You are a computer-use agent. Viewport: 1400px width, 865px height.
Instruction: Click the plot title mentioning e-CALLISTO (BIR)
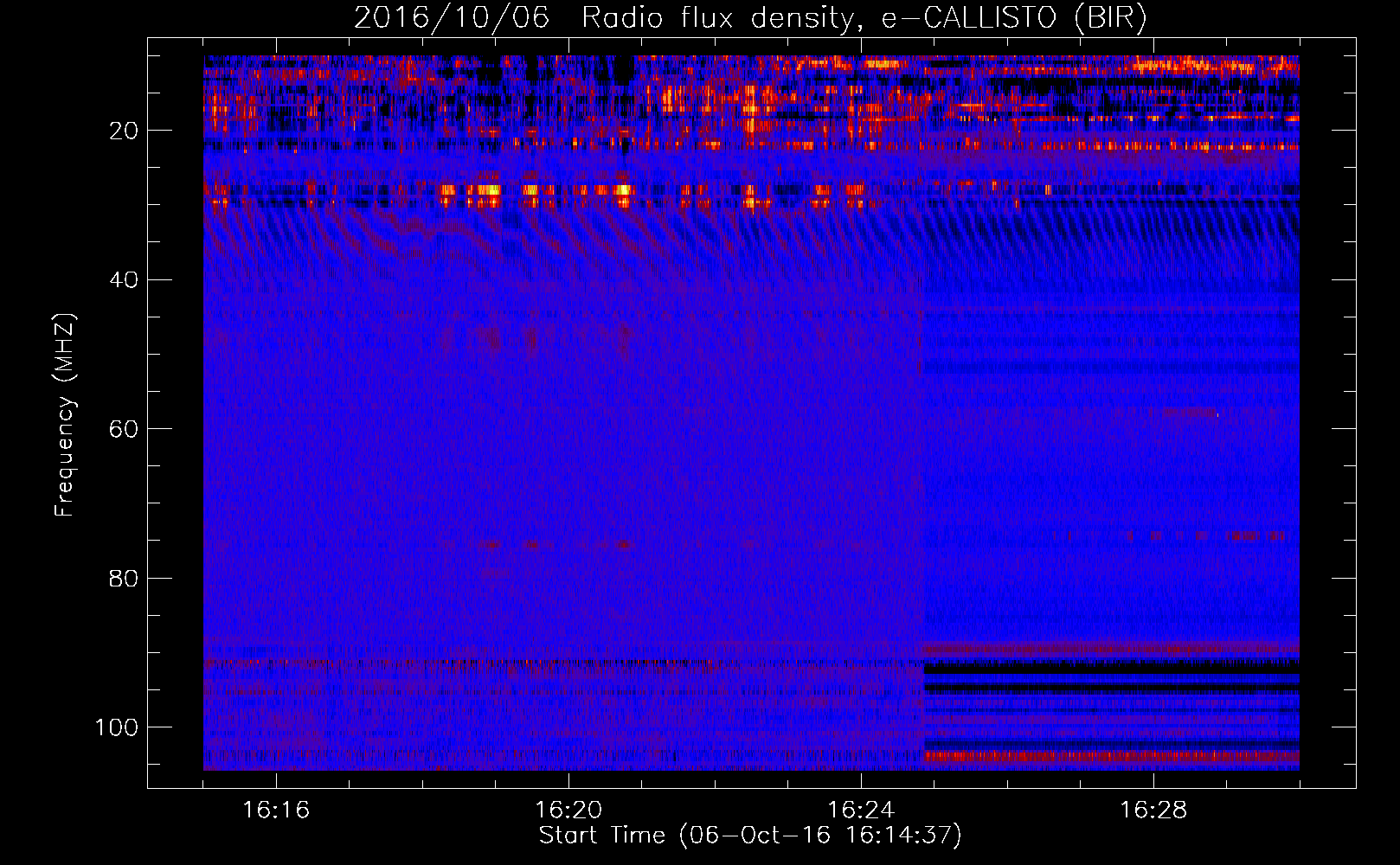pyautogui.click(x=750, y=18)
